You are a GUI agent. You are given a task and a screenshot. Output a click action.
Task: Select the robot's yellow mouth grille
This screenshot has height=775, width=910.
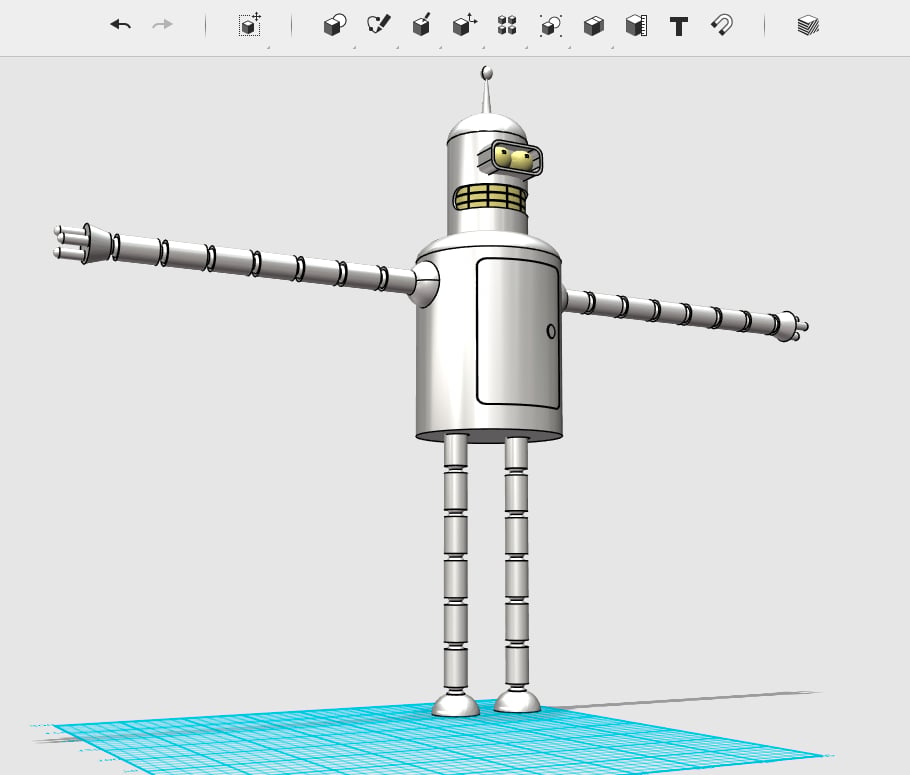490,197
